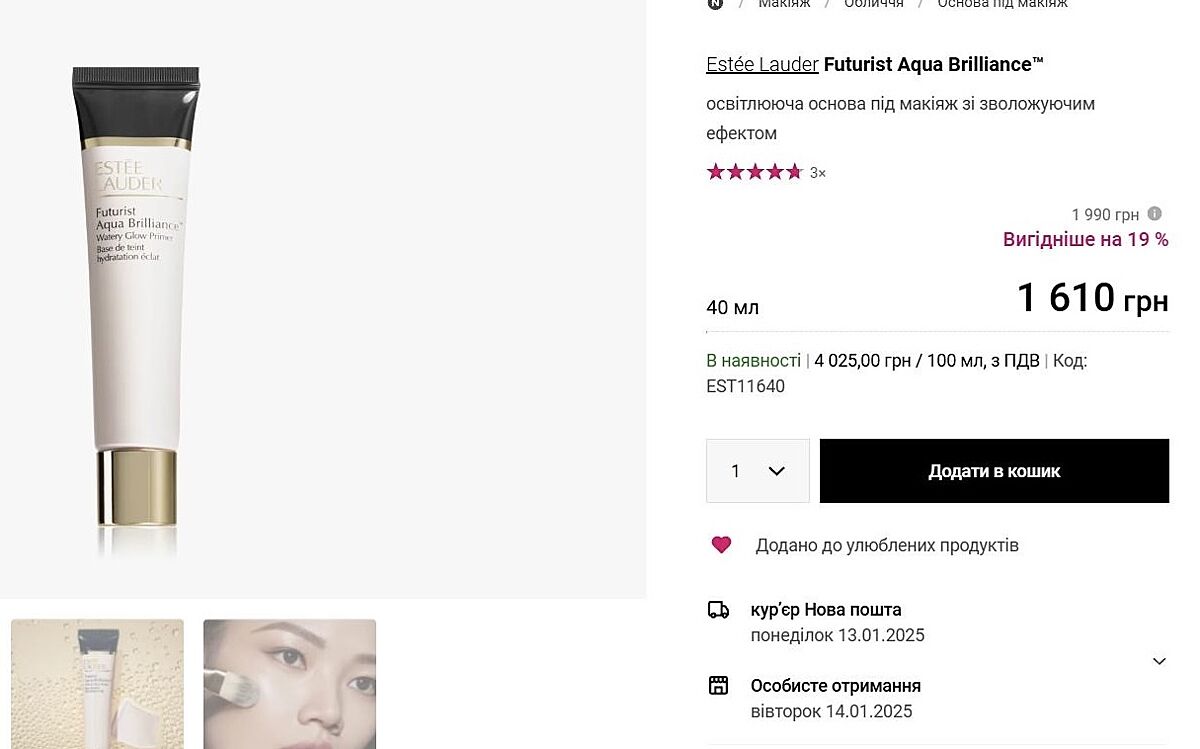Select the Особисте отримання pickup option
This screenshot has height=749, width=1200.
point(836,686)
